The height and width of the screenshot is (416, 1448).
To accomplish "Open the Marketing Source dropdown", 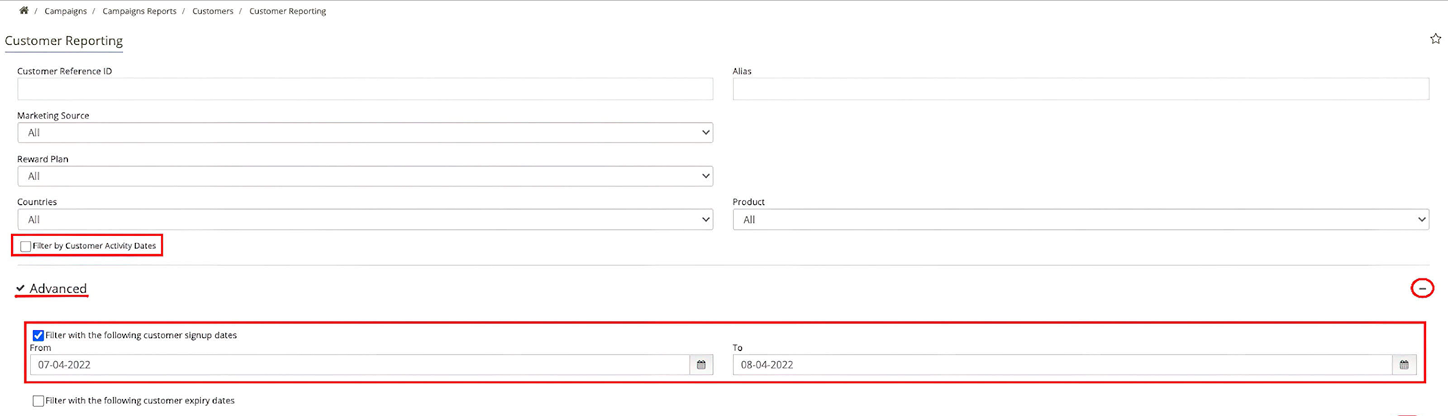I will (x=365, y=133).
